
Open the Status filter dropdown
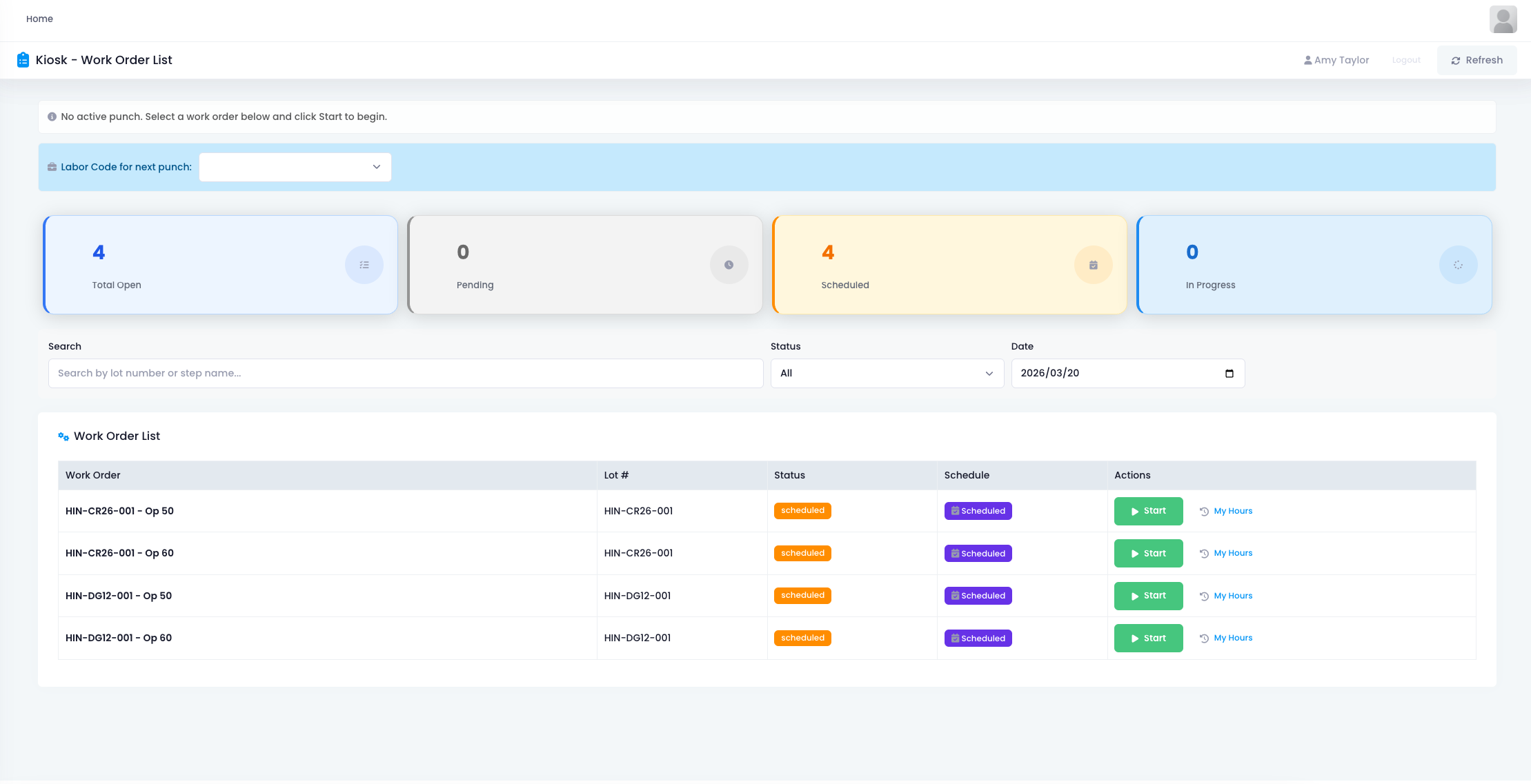887,373
